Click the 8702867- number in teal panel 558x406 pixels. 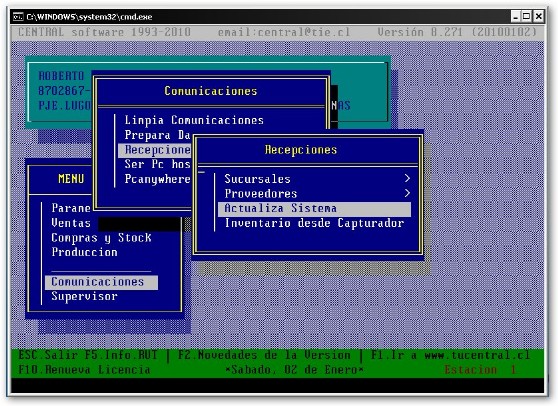tap(64, 91)
